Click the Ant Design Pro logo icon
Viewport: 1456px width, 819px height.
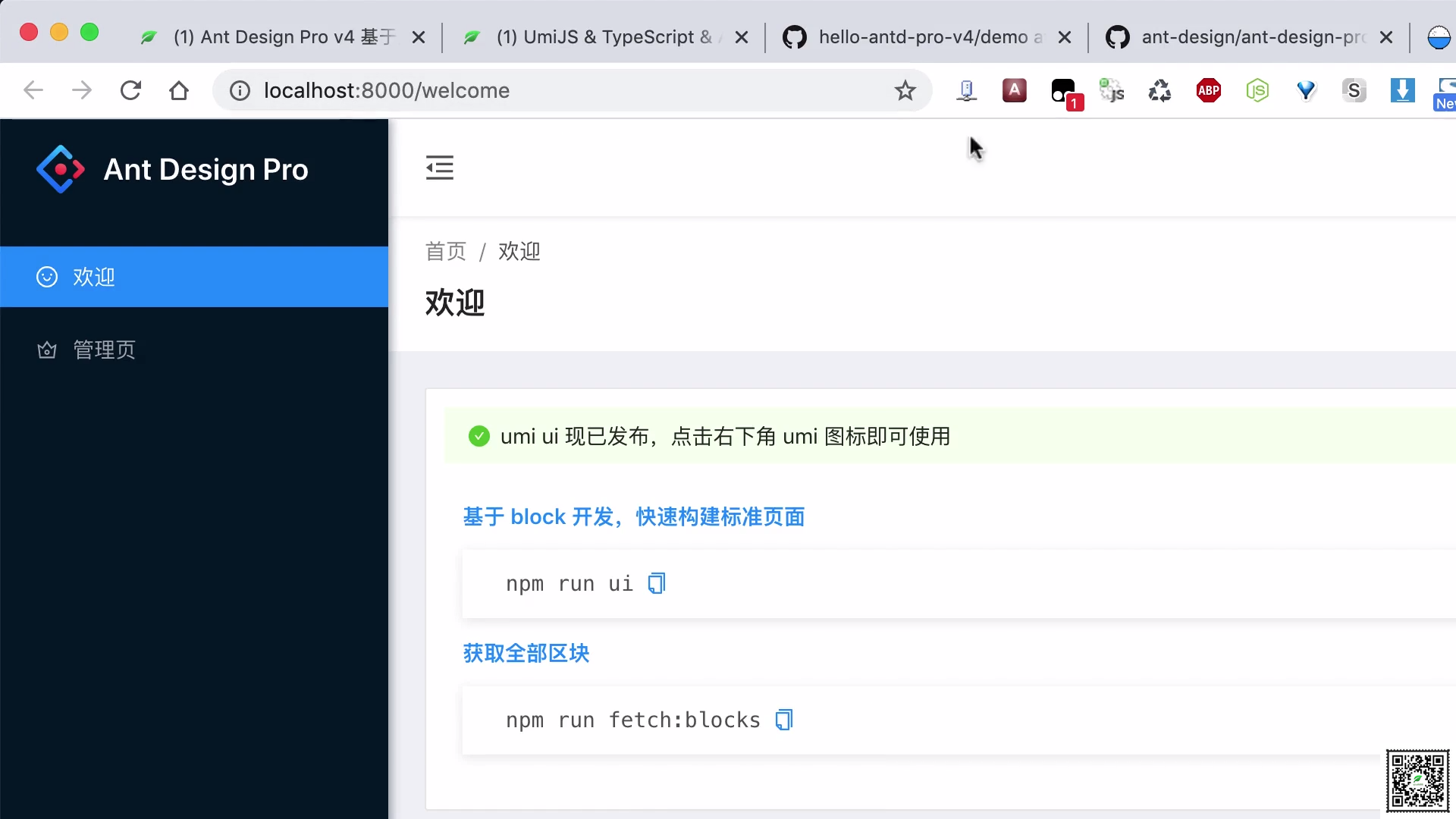[x=61, y=169]
